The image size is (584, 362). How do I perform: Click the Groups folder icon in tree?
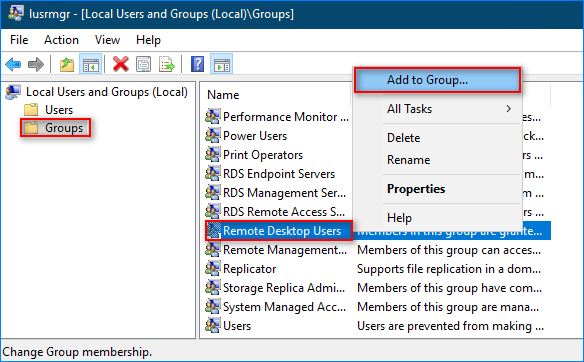[31, 128]
